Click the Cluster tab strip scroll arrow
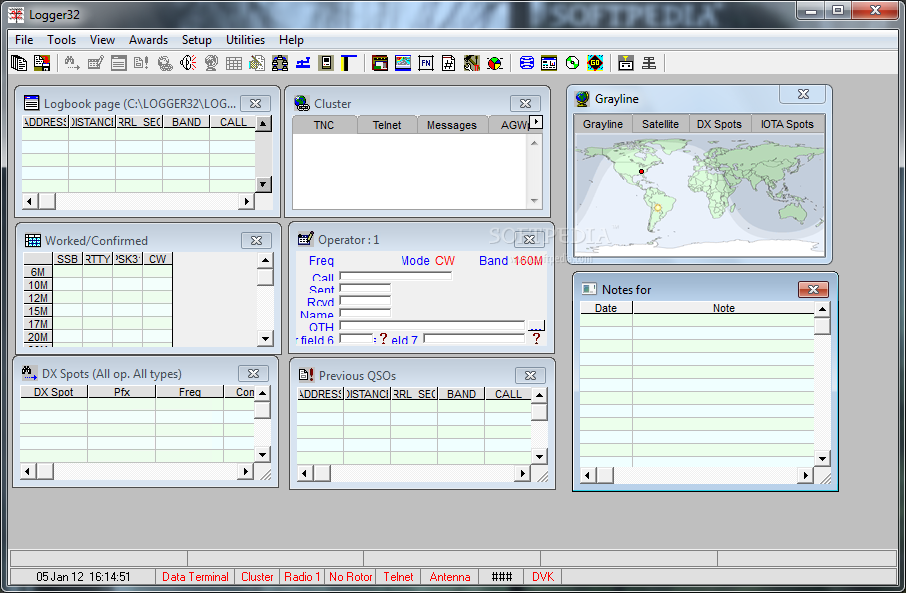This screenshot has width=906, height=593. point(537,121)
